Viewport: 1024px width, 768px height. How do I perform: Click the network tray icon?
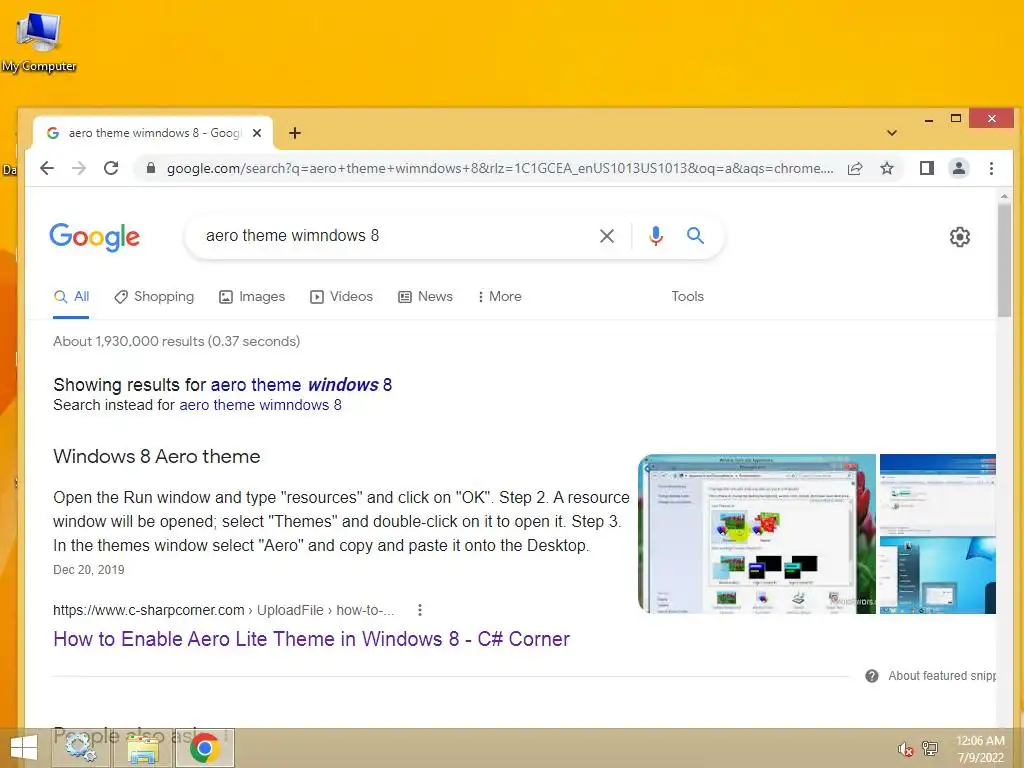(x=930, y=748)
